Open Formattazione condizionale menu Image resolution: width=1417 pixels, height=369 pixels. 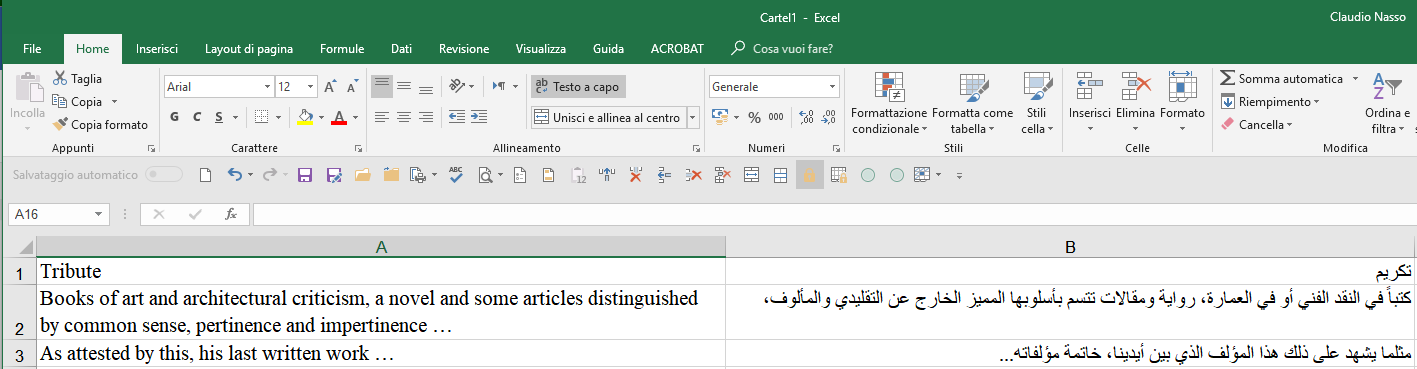(x=889, y=103)
